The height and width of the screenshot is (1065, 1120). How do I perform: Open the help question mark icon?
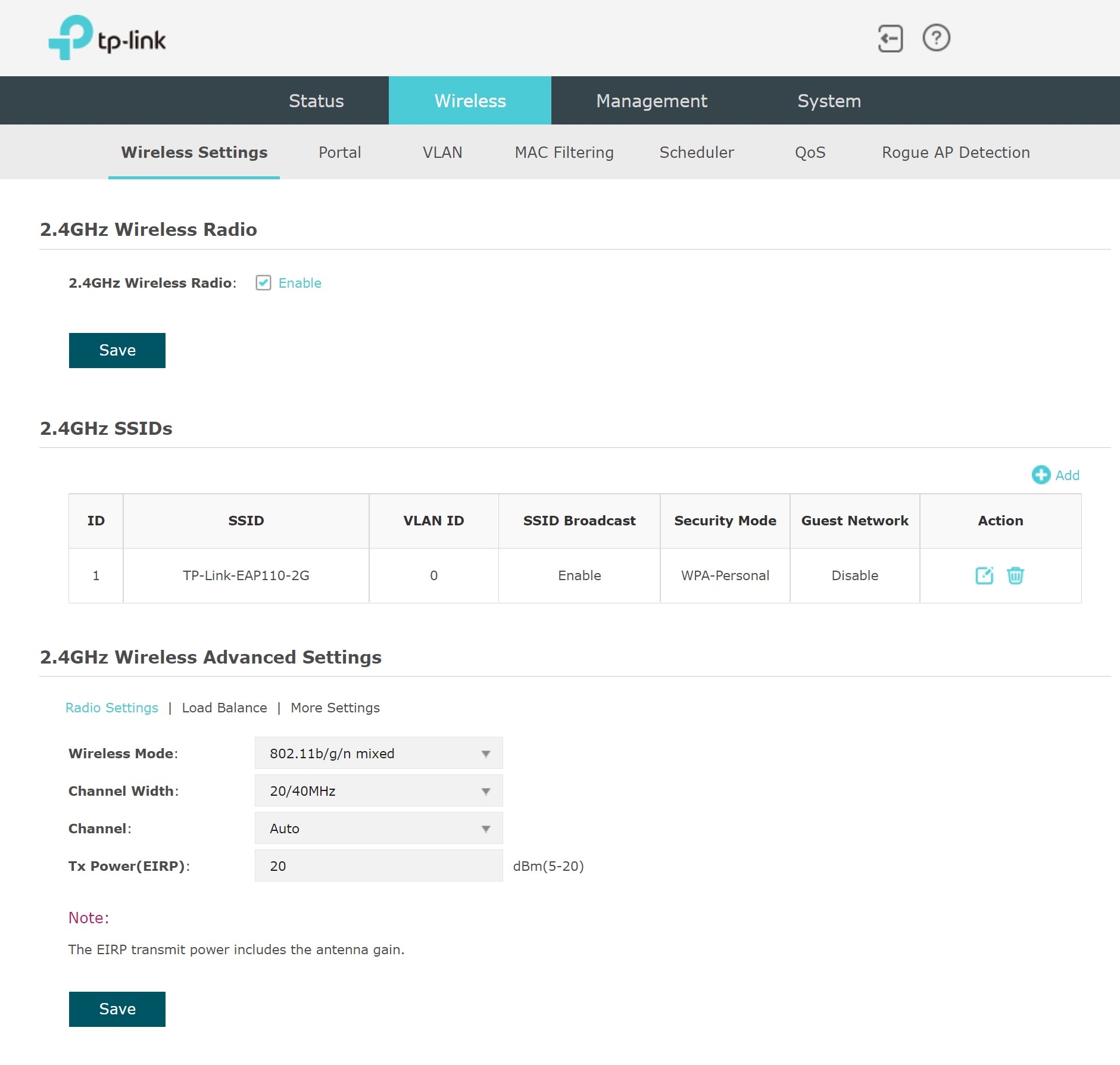click(x=936, y=38)
